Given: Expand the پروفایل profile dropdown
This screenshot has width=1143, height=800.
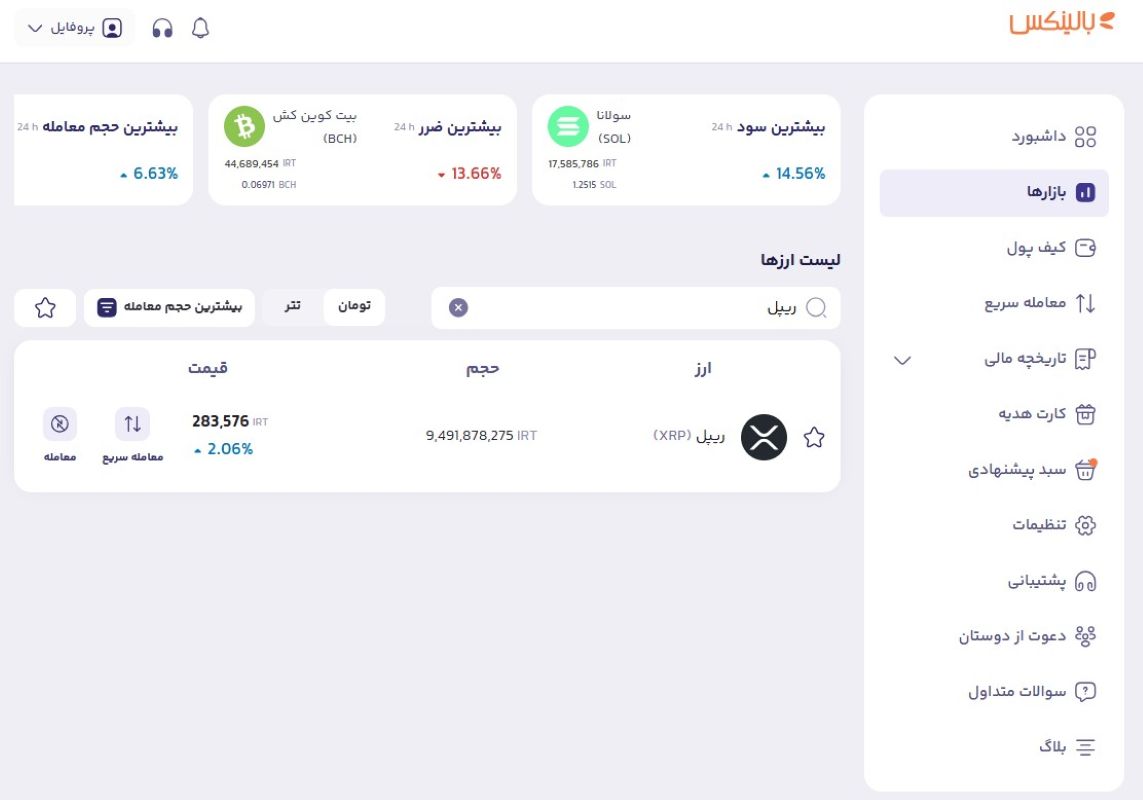Looking at the screenshot, I should (74, 28).
